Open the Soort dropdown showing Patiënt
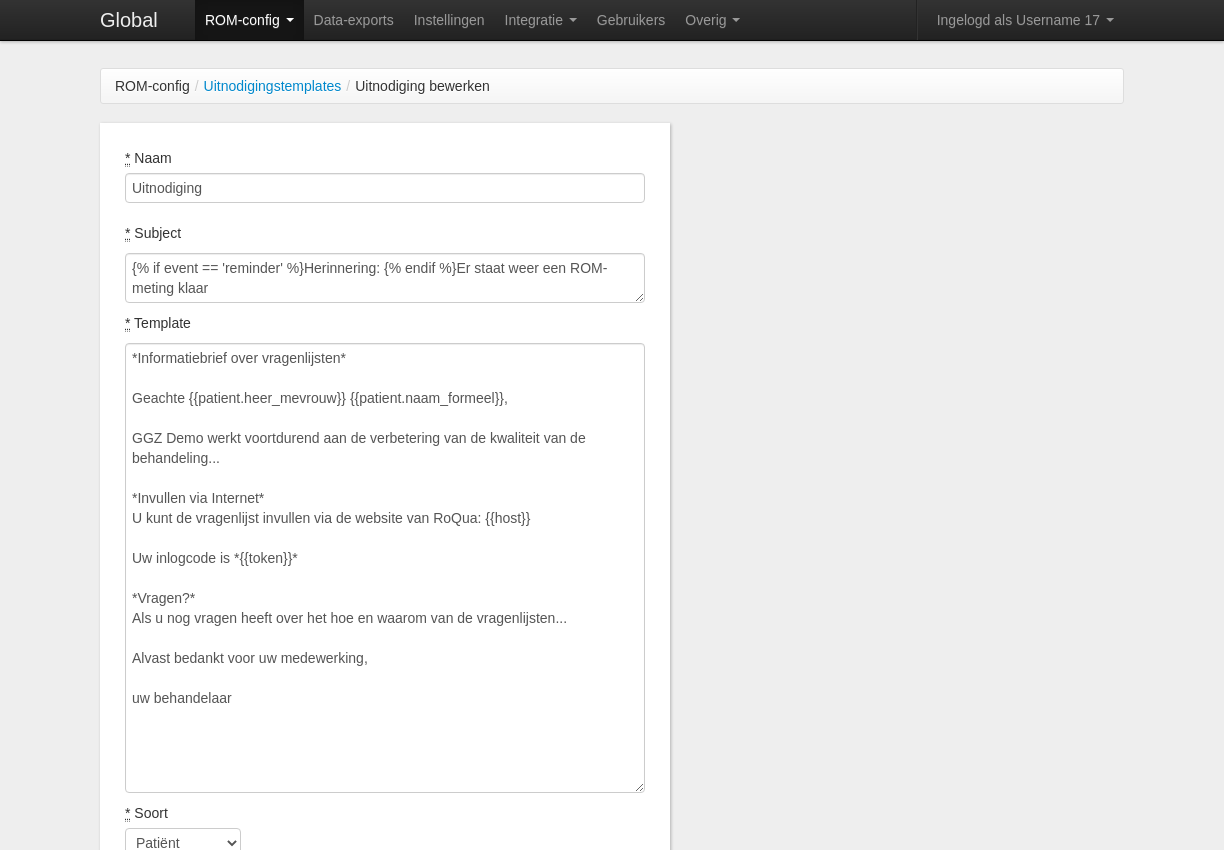The width and height of the screenshot is (1224, 850). 183,842
